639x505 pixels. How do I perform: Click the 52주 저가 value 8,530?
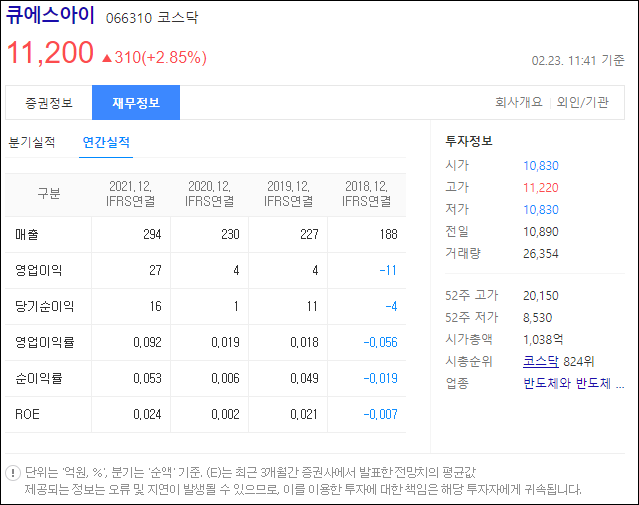point(538,318)
